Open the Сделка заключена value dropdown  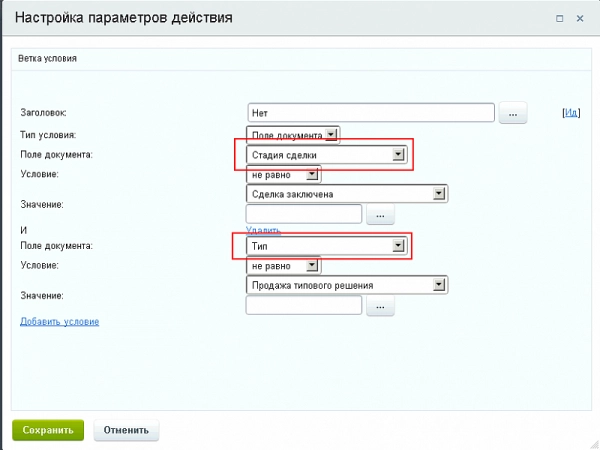346,194
